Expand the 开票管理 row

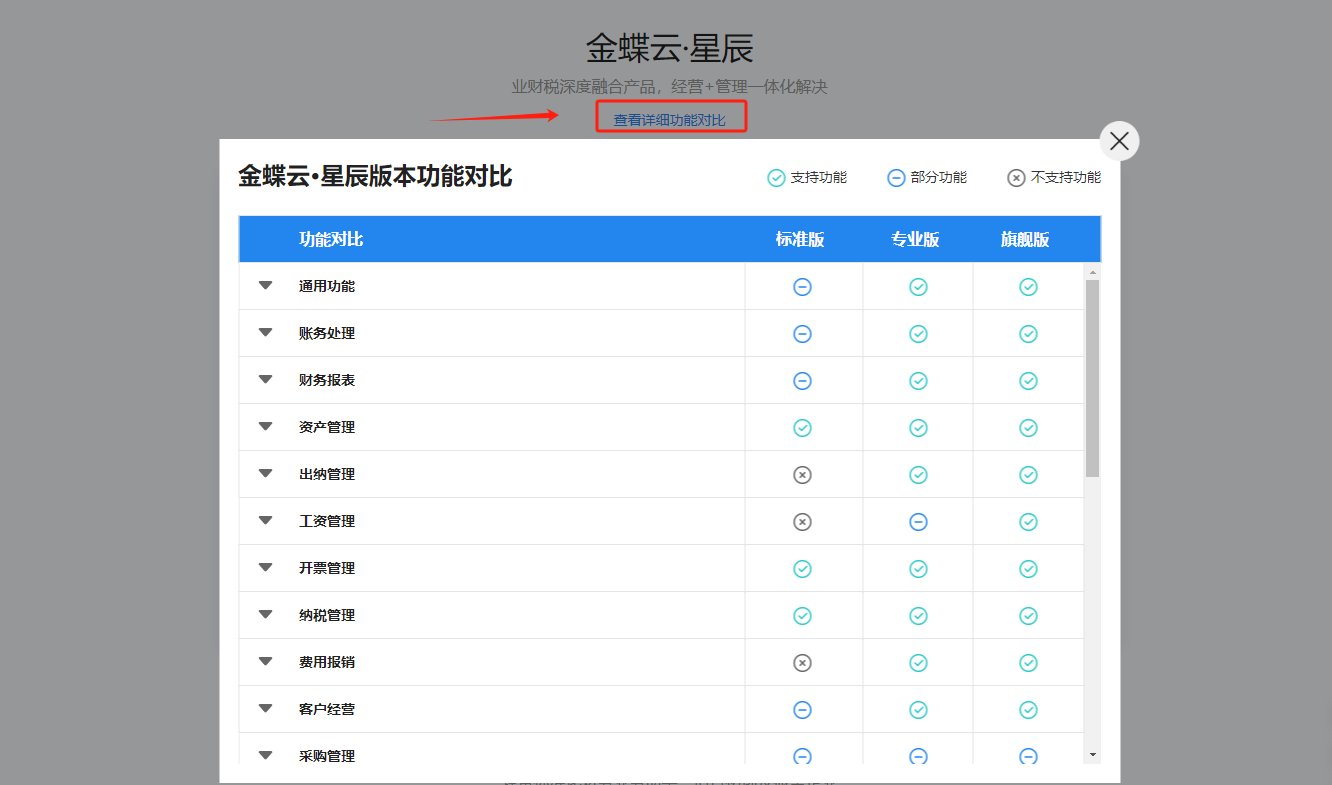[x=265, y=568]
